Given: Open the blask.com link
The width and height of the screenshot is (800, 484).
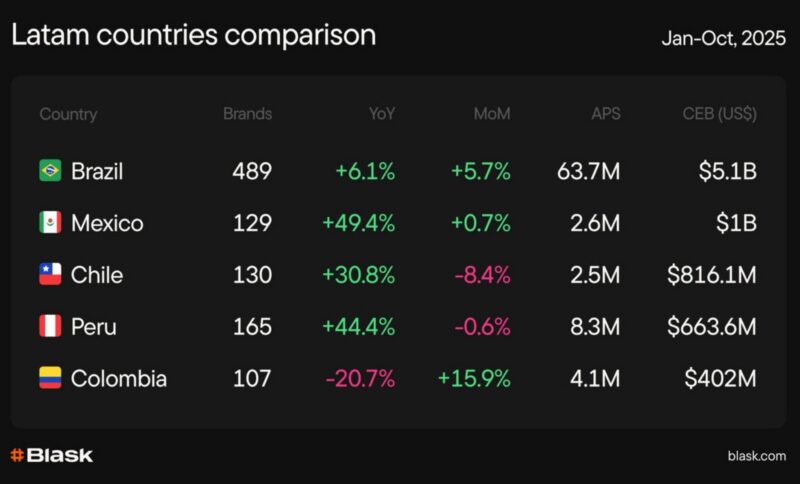Looking at the screenshot, I should click(x=757, y=456).
